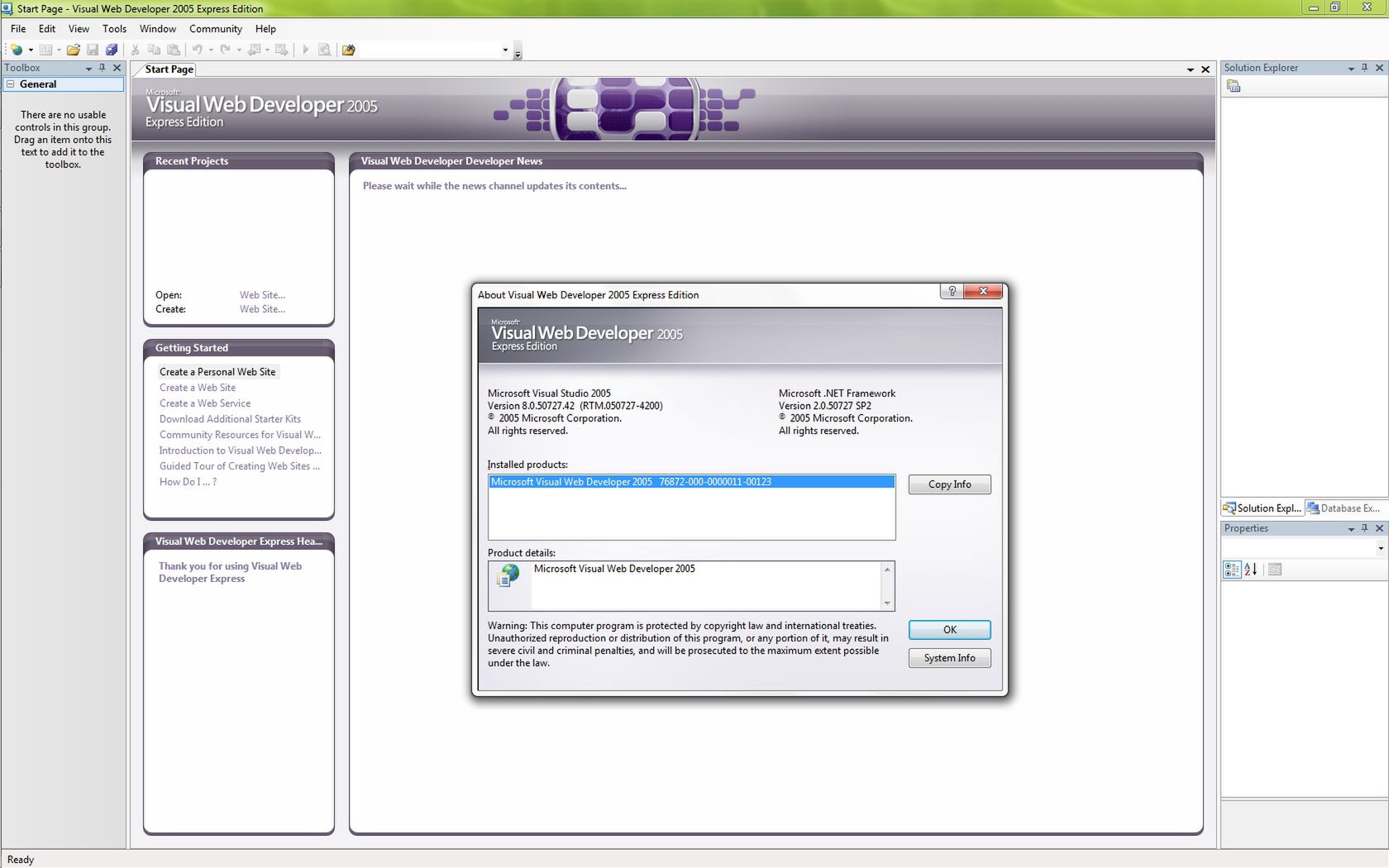The height and width of the screenshot is (868, 1389).
Task: Collapse the General group in the Toolbox
Action: tap(11, 83)
